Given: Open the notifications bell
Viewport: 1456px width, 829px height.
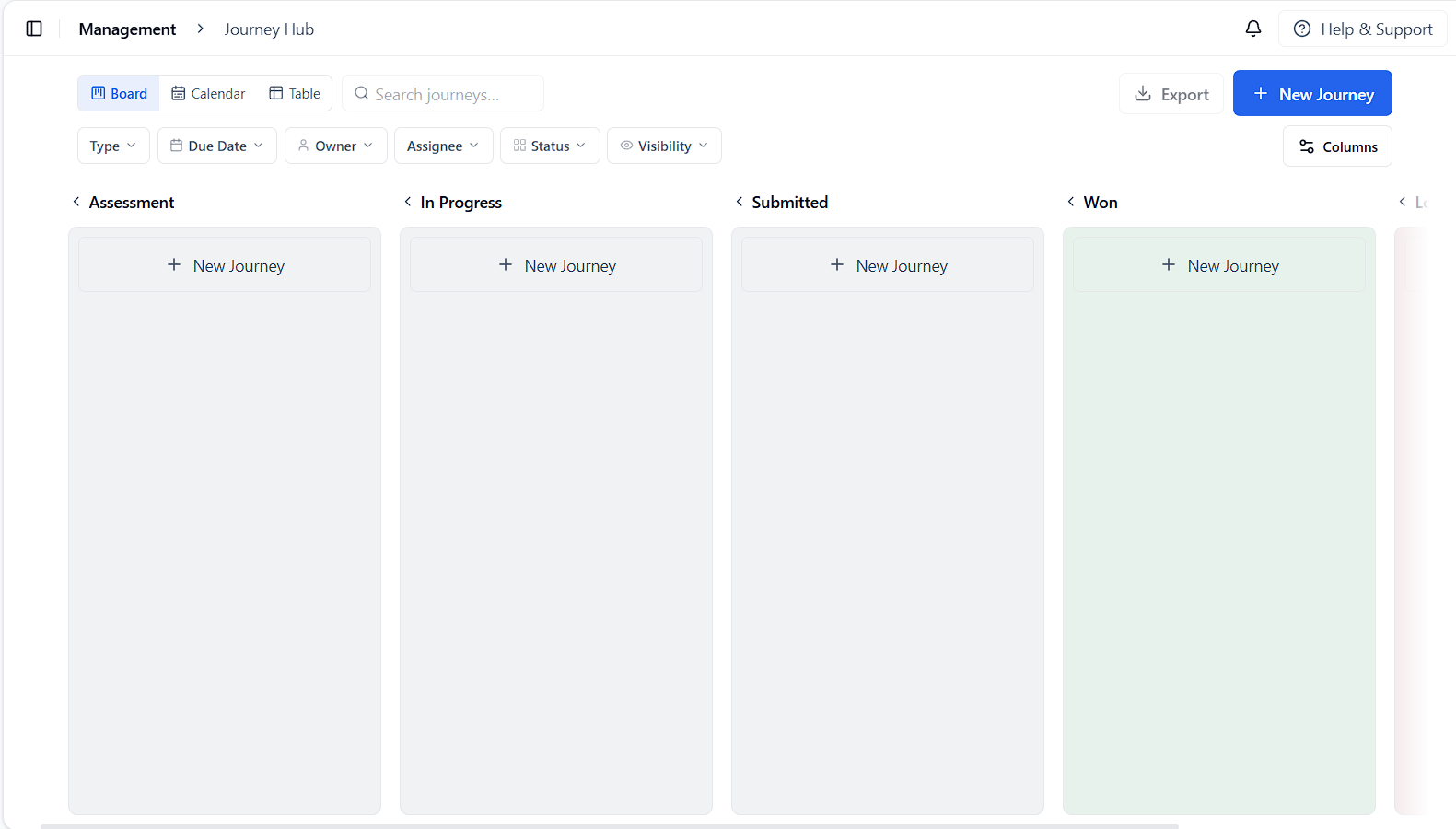Looking at the screenshot, I should [1253, 29].
